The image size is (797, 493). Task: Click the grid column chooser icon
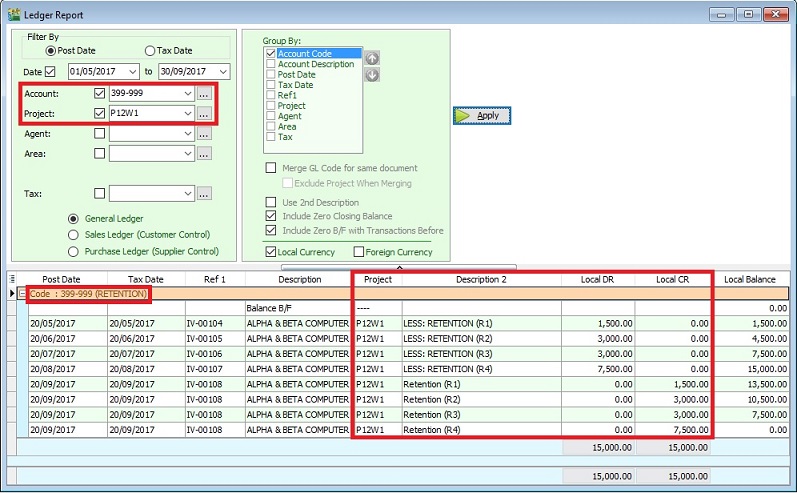point(12,279)
